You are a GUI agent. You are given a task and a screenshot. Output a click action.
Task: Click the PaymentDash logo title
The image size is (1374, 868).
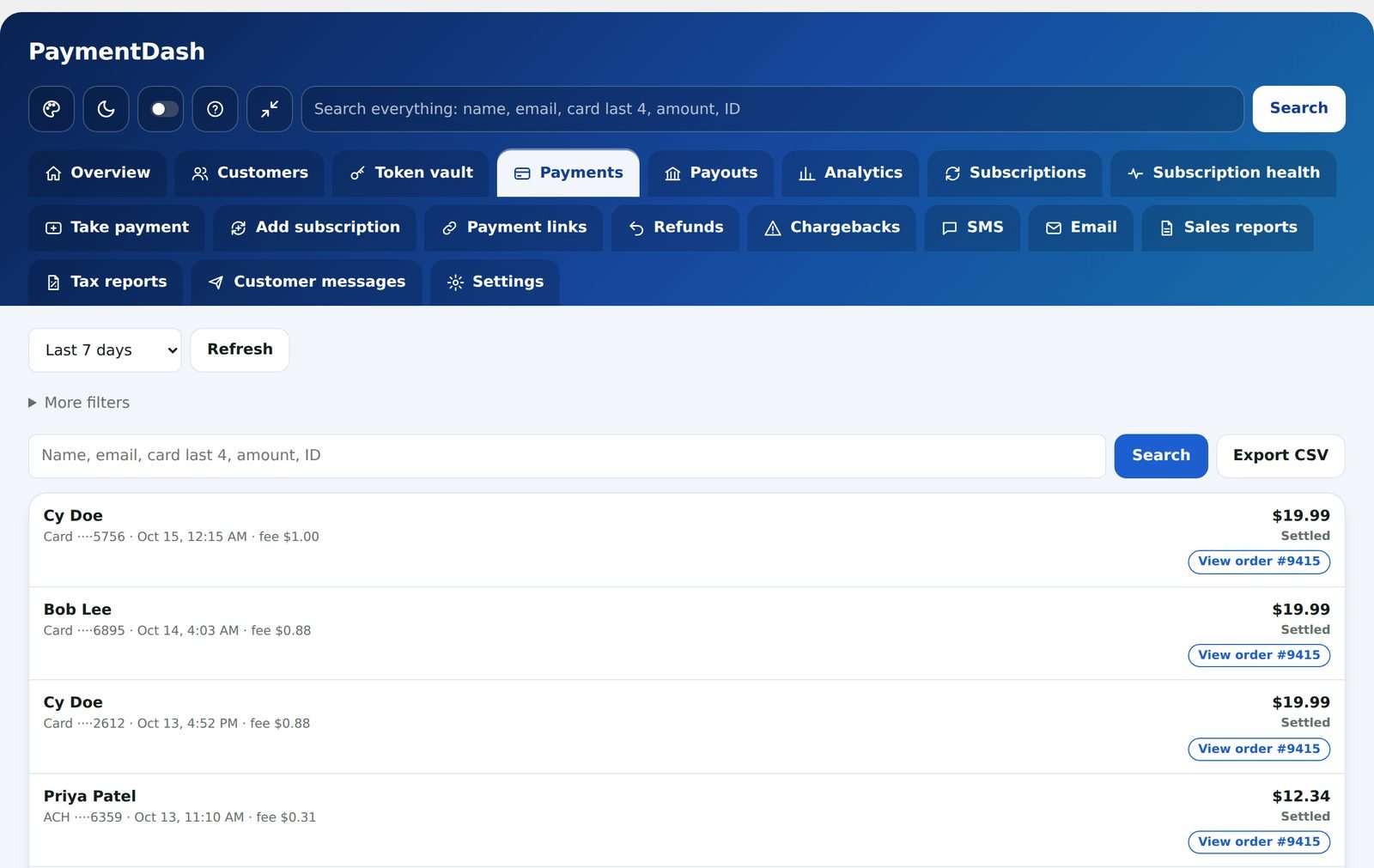click(x=117, y=52)
